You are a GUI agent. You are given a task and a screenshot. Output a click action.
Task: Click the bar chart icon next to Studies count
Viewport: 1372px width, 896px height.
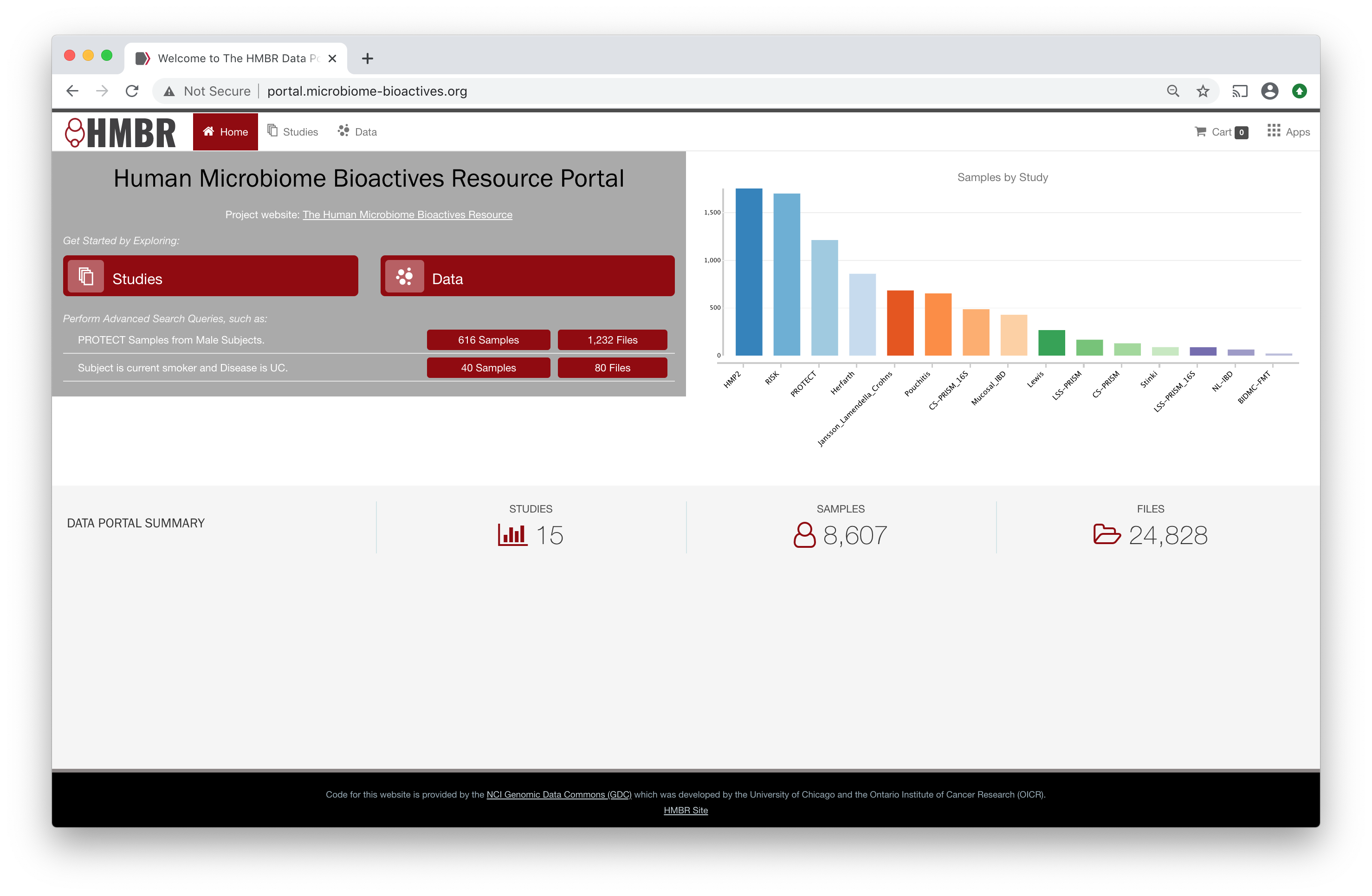point(512,535)
